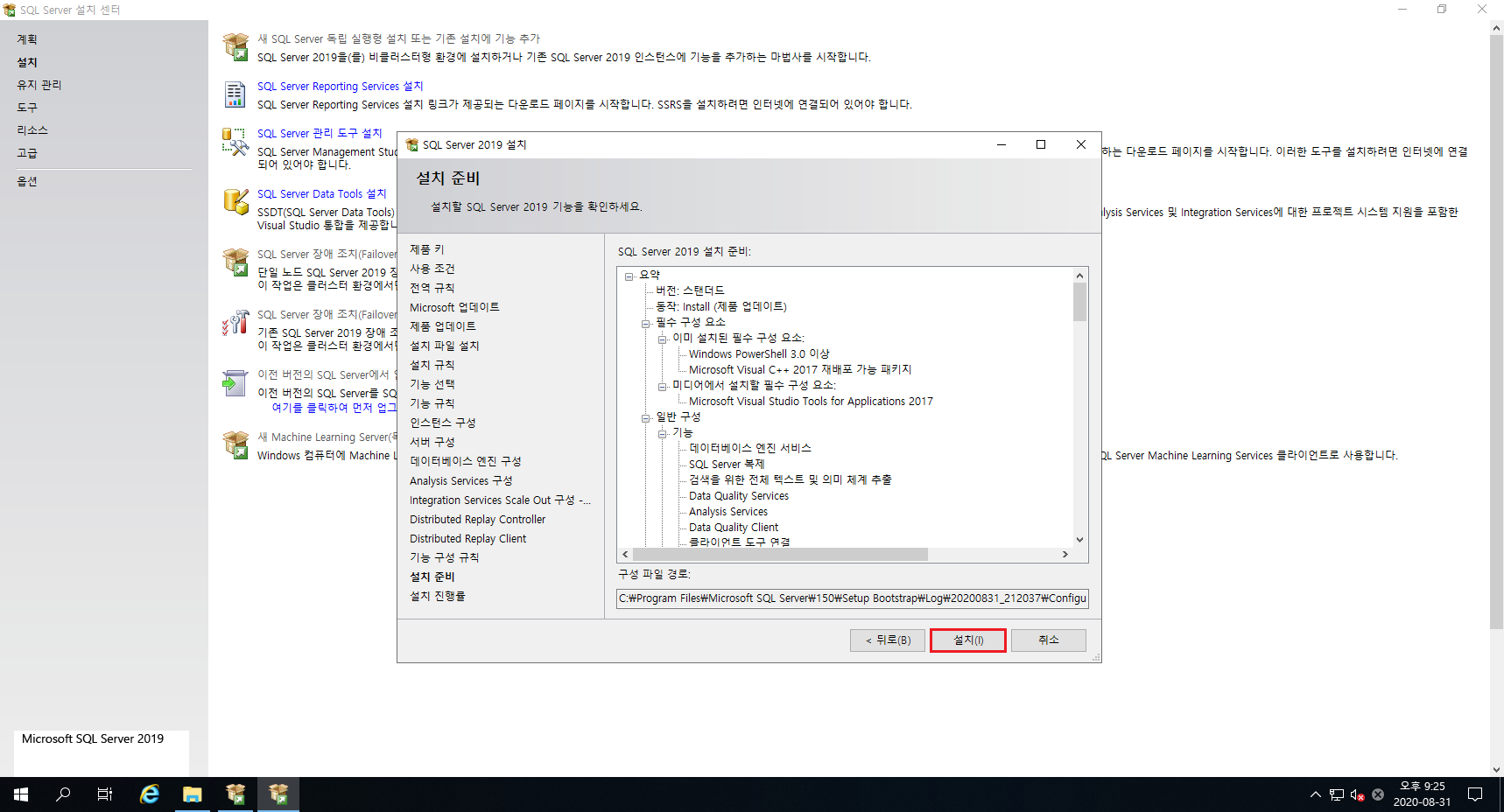1504x812 pixels.
Task: Select the 사용 조건 step in wizard
Action: point(432,269)
